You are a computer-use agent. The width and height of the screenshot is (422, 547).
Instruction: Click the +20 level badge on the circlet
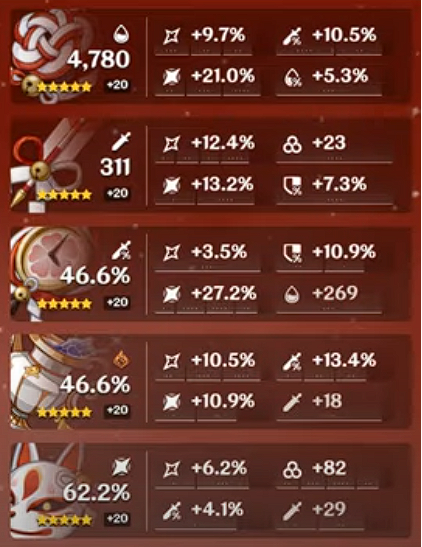point(118,518)
